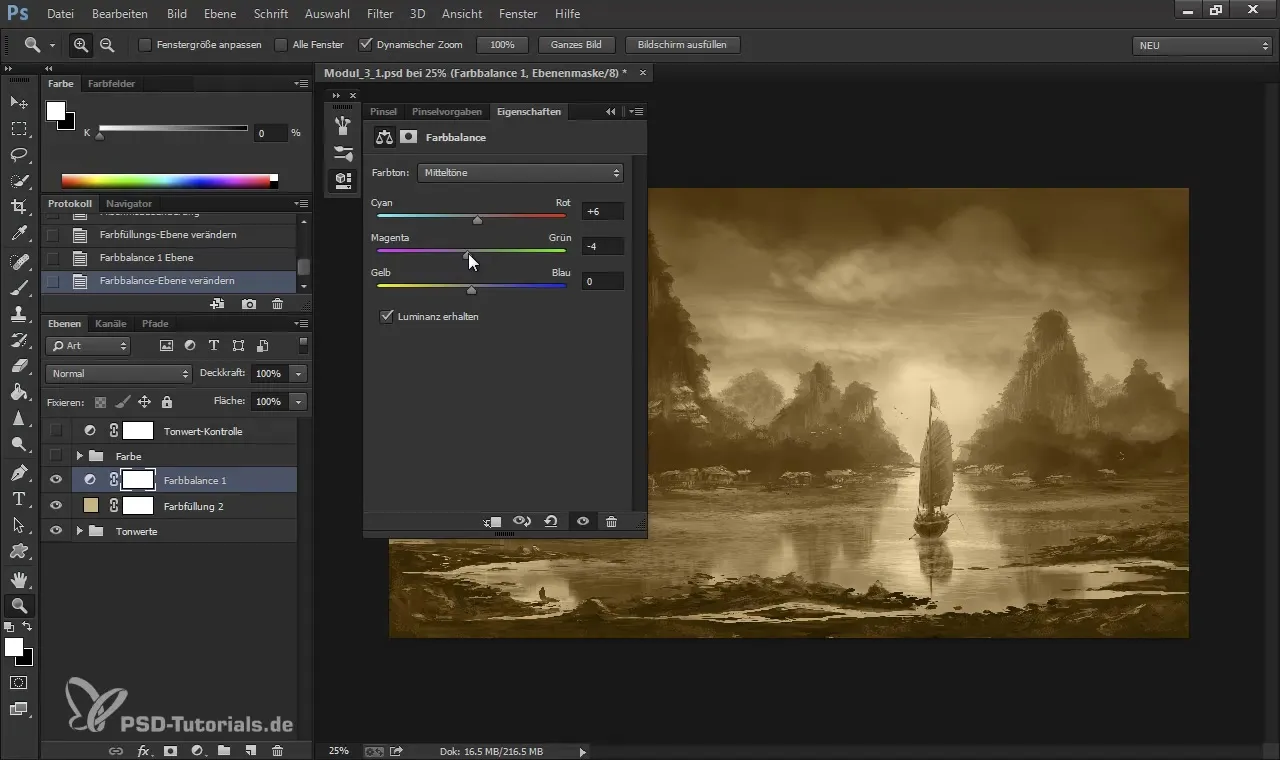Select the Healing Brush tool
The width and height of the screenshot is (1280, 760).
pyautogui.click(x=19, y=262)
